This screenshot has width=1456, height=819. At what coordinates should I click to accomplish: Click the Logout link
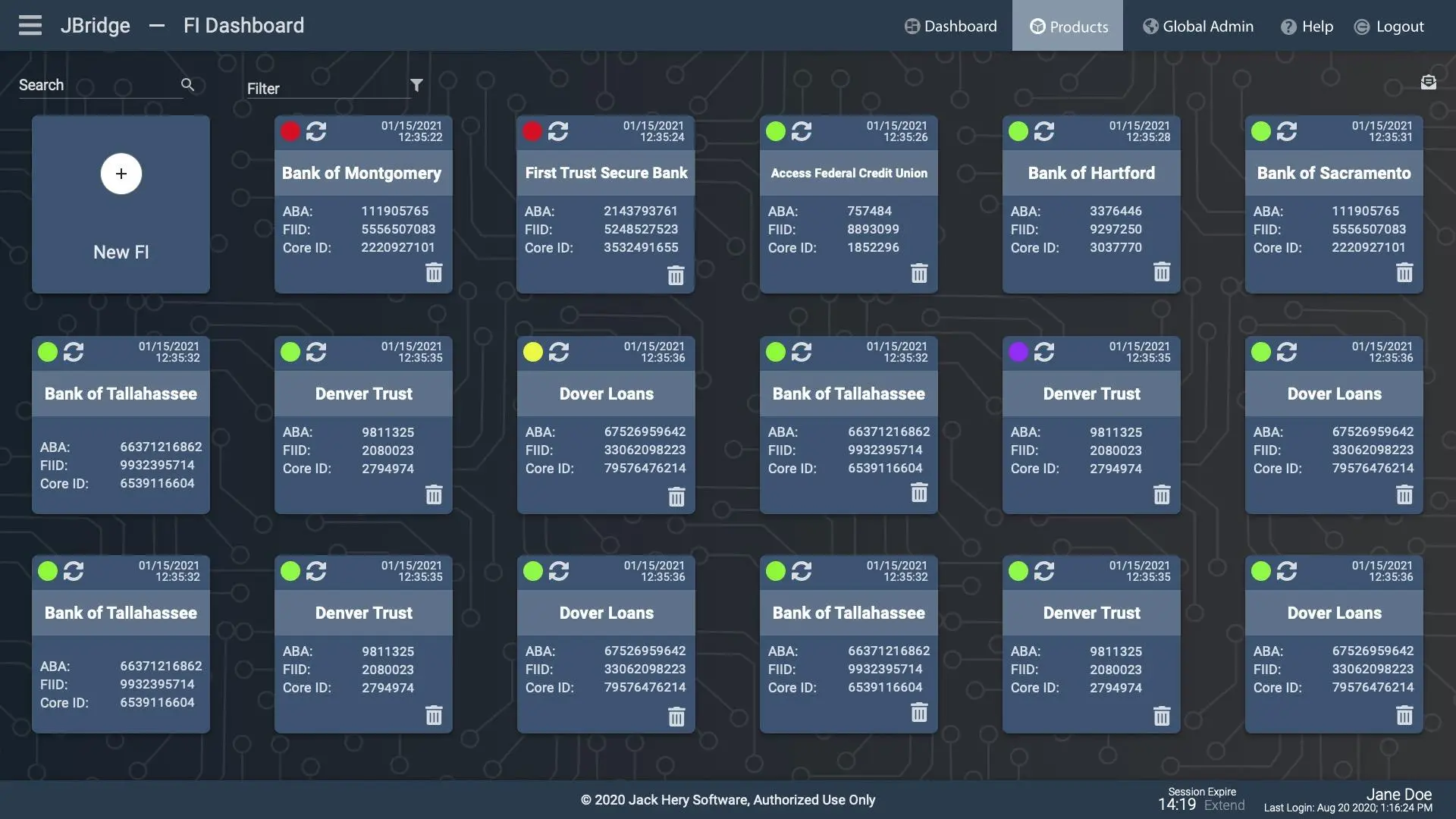1389,27
